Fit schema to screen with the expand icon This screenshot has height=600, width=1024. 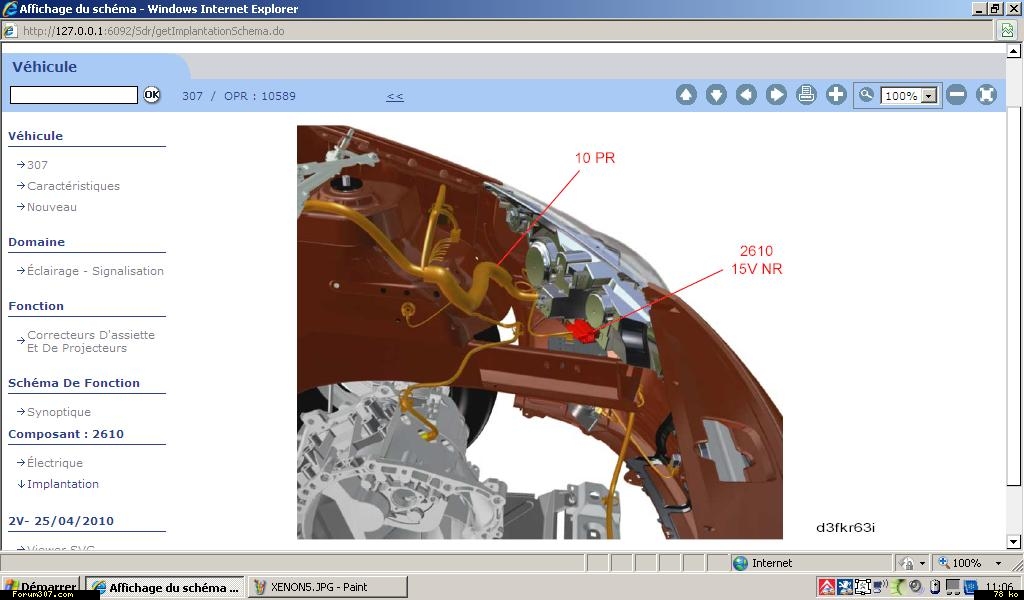(x=986, y=95)
